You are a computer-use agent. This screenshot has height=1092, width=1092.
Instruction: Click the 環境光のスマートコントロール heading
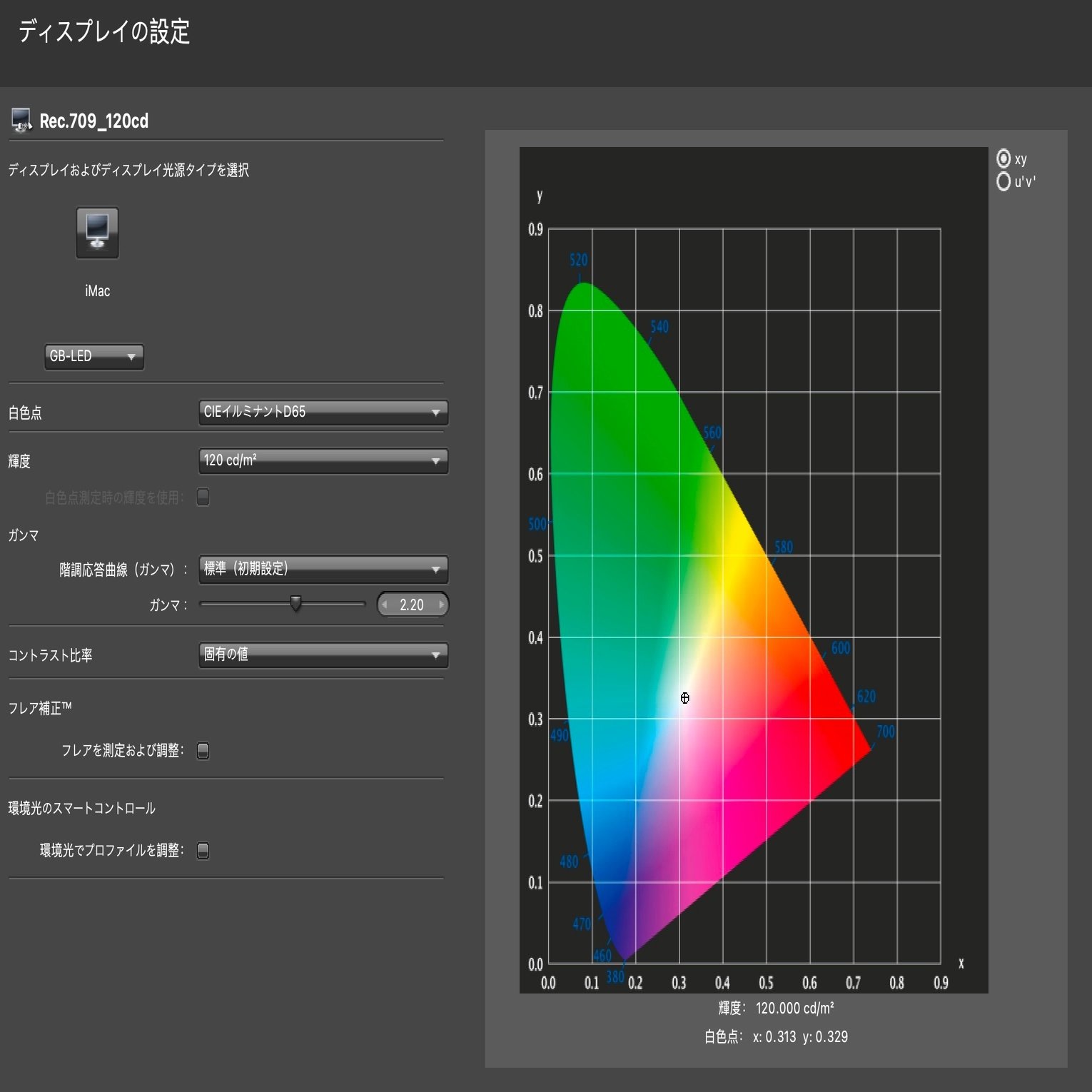pyautogui.click(x=82, y=808)
